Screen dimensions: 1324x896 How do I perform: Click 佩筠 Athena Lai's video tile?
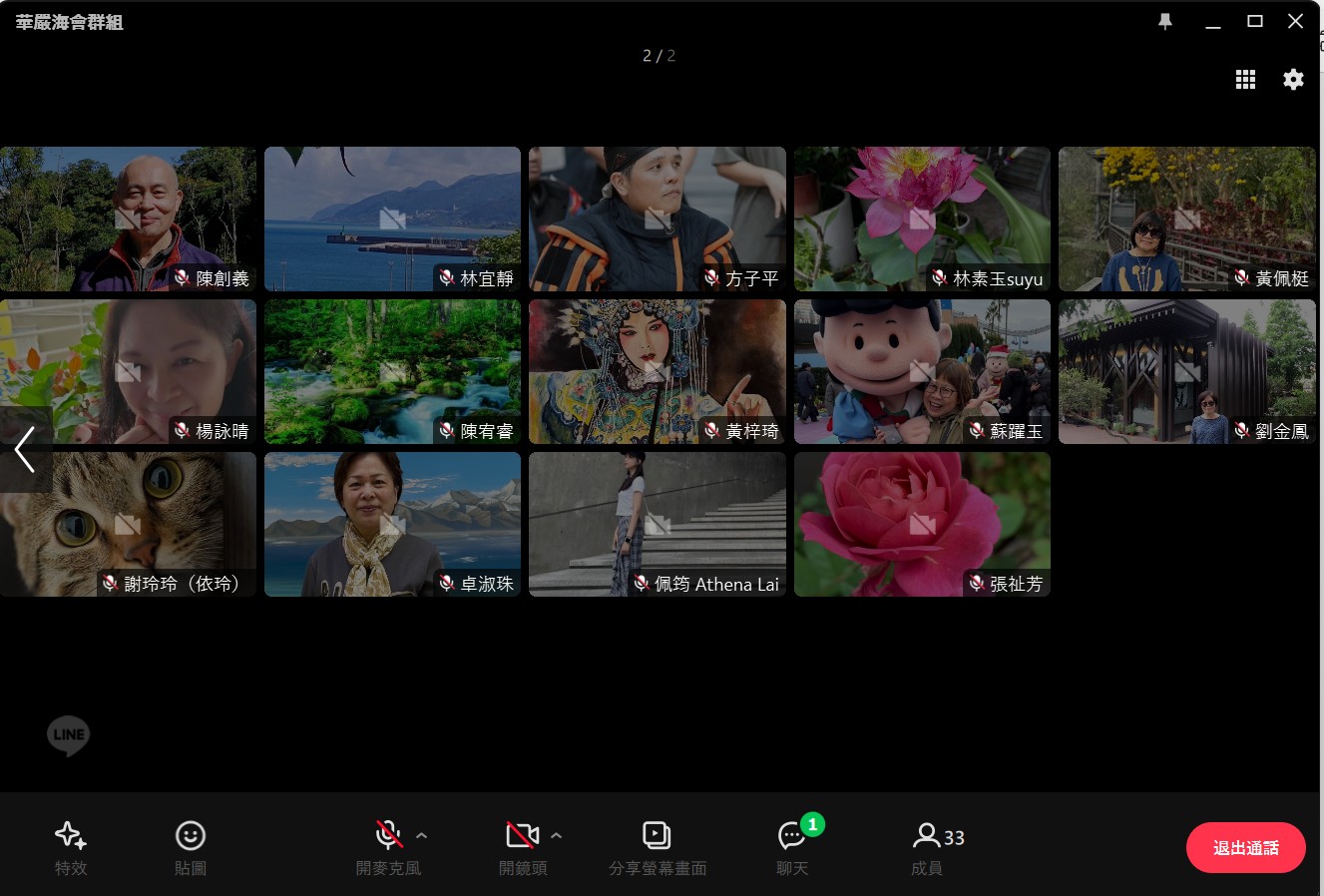[x=657, y=524]
